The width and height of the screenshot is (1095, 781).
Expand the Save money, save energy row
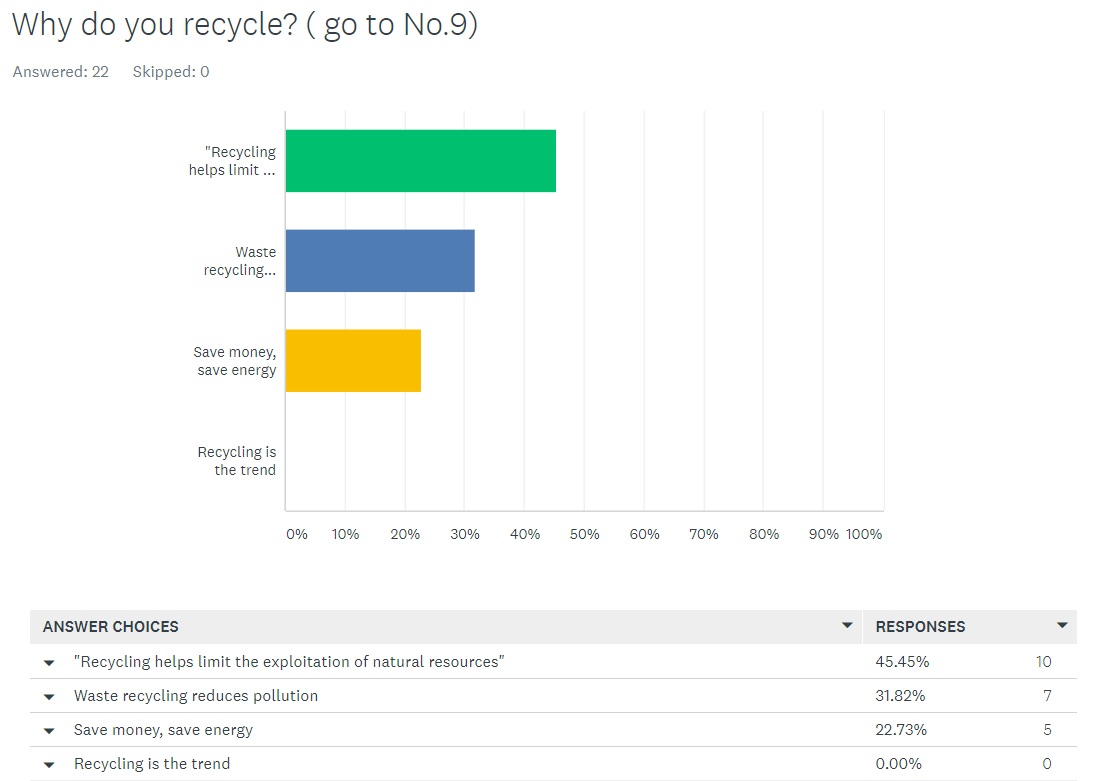coord(49,730)
